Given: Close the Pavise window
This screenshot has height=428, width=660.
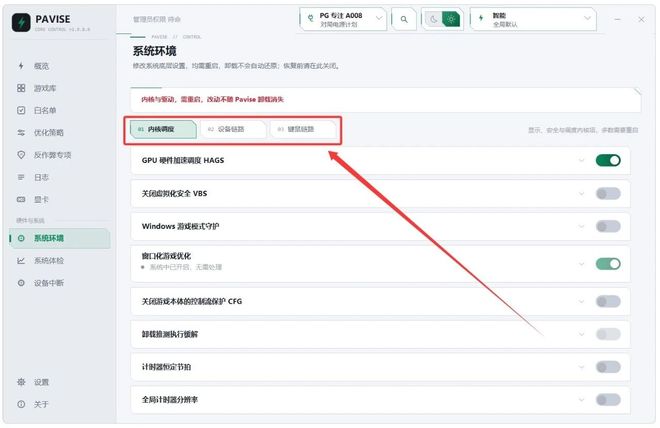Looking at the screenshot, I should [641, 19].
